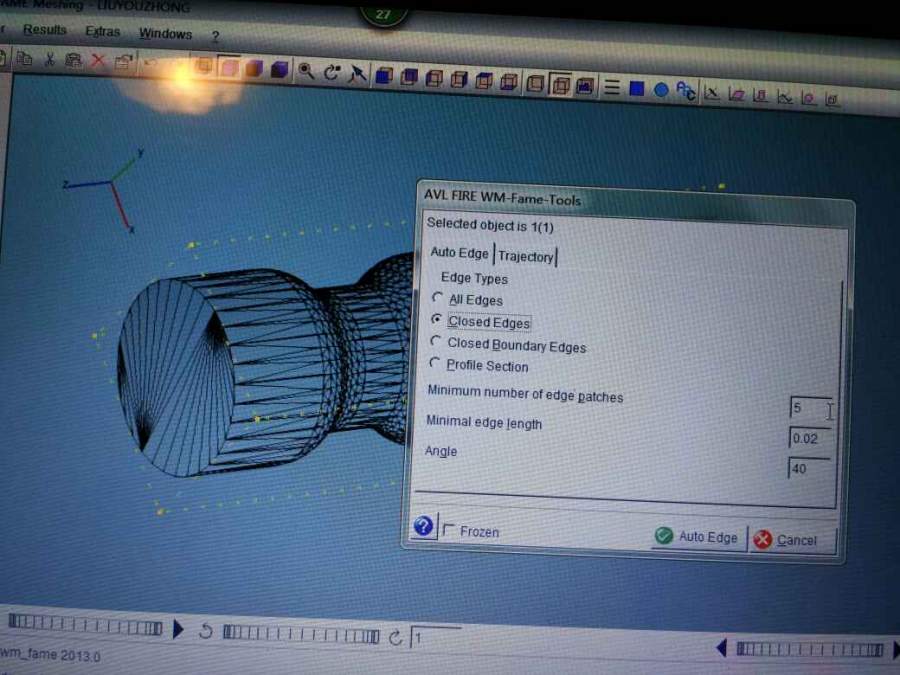Click the bottom-right striped slider
Image resolution: width=900 pixels, height=675 pixels.
tap(809, 649)
